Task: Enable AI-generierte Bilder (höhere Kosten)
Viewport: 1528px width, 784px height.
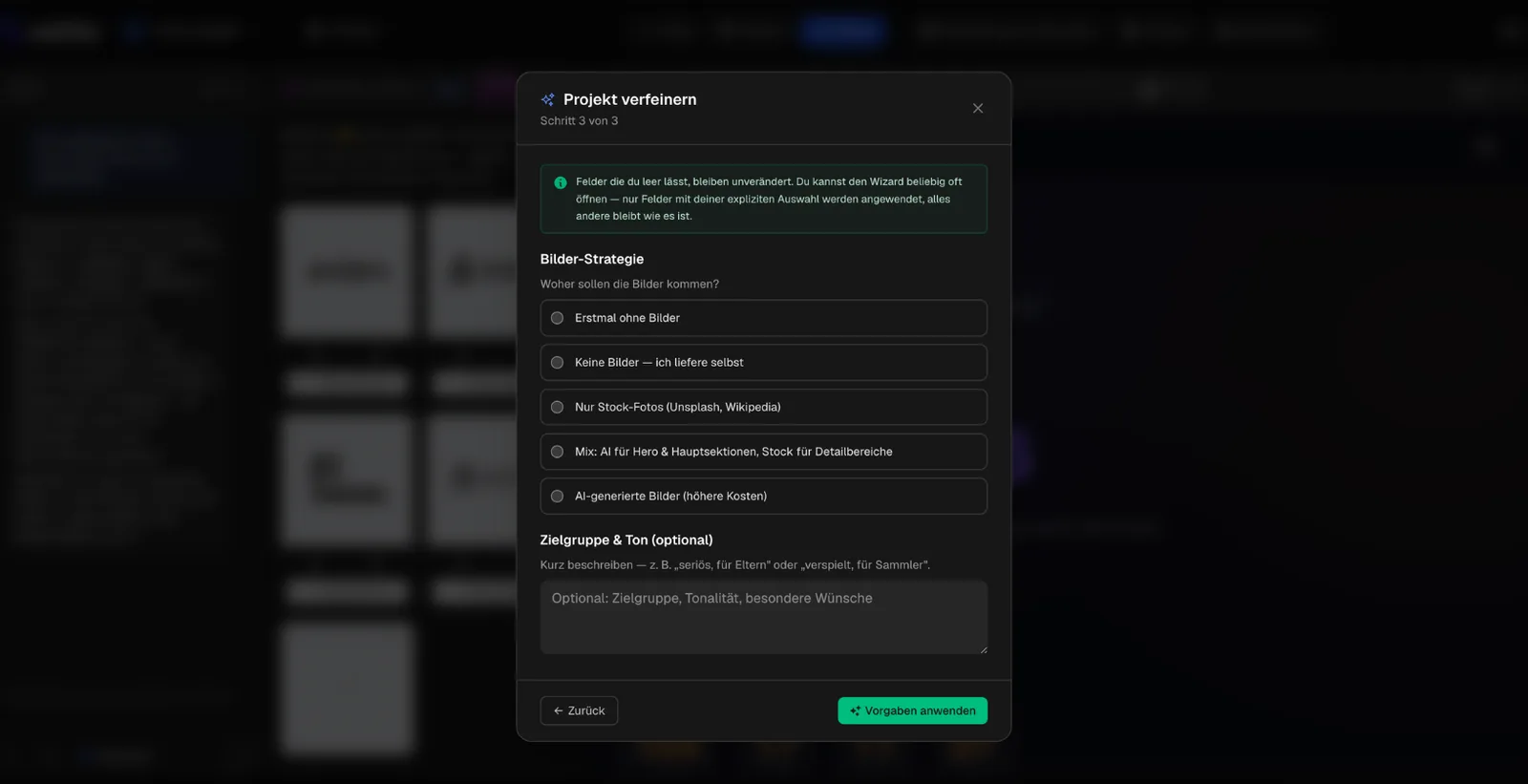Action: pos(763,496)
